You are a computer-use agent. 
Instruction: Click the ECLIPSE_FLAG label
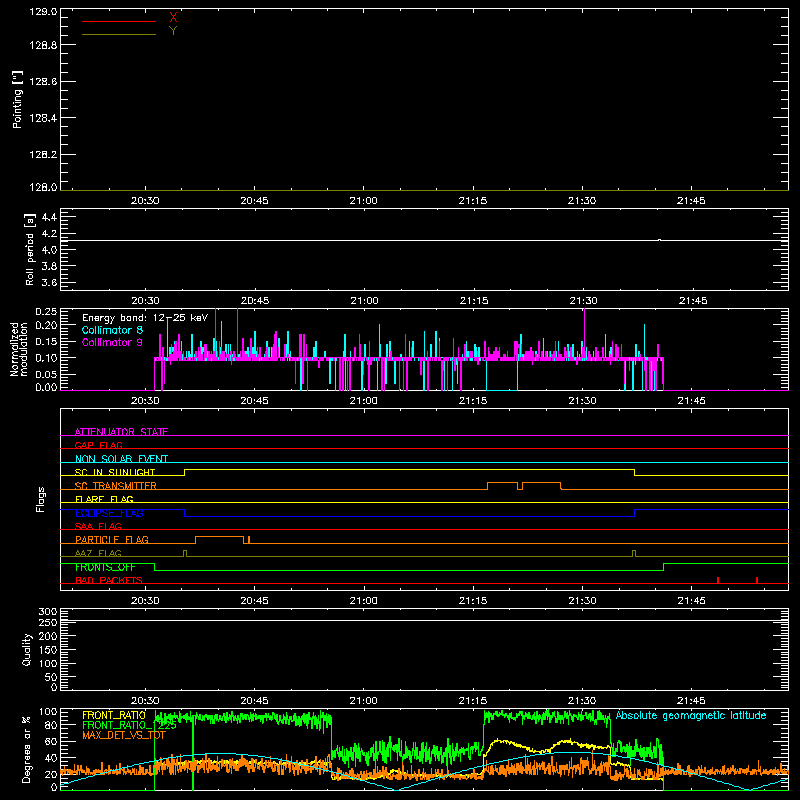pyautogui.click(x=109, y=513)
